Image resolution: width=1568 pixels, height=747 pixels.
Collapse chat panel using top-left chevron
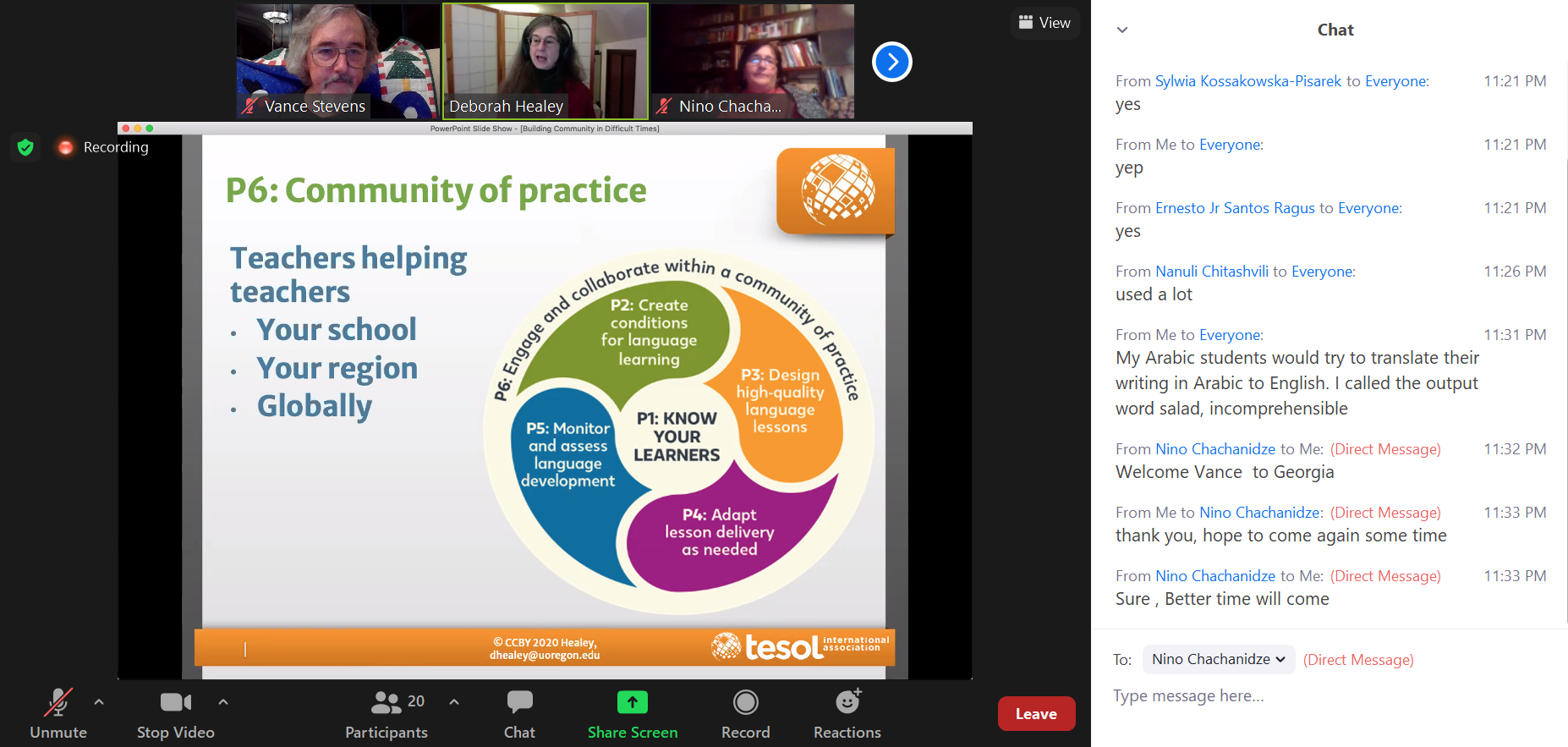pos(1122,30)
